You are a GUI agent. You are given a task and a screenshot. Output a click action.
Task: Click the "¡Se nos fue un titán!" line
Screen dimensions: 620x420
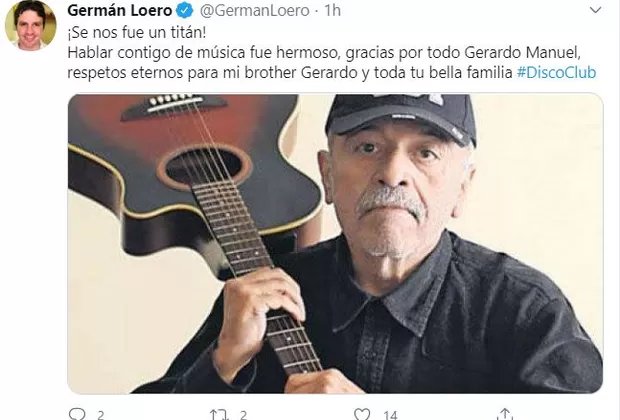point(137,32)
